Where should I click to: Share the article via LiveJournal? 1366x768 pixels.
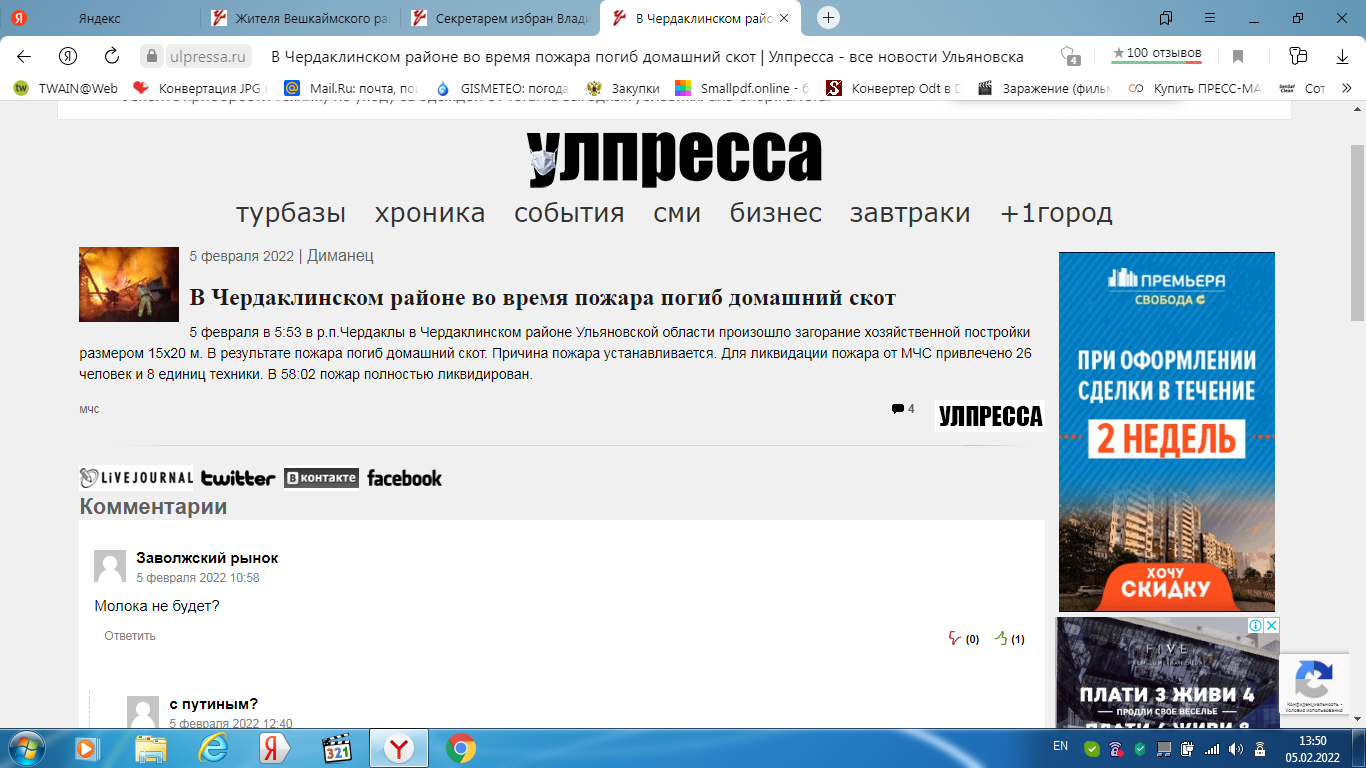[136, 478]
